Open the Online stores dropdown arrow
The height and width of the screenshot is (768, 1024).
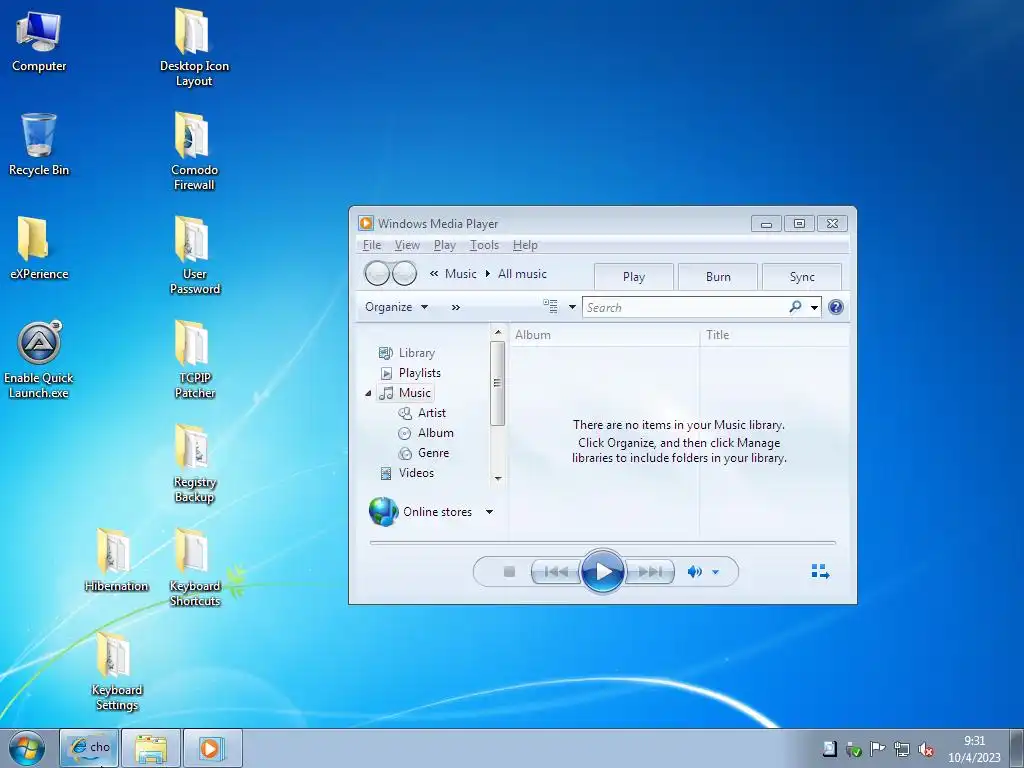489,512
